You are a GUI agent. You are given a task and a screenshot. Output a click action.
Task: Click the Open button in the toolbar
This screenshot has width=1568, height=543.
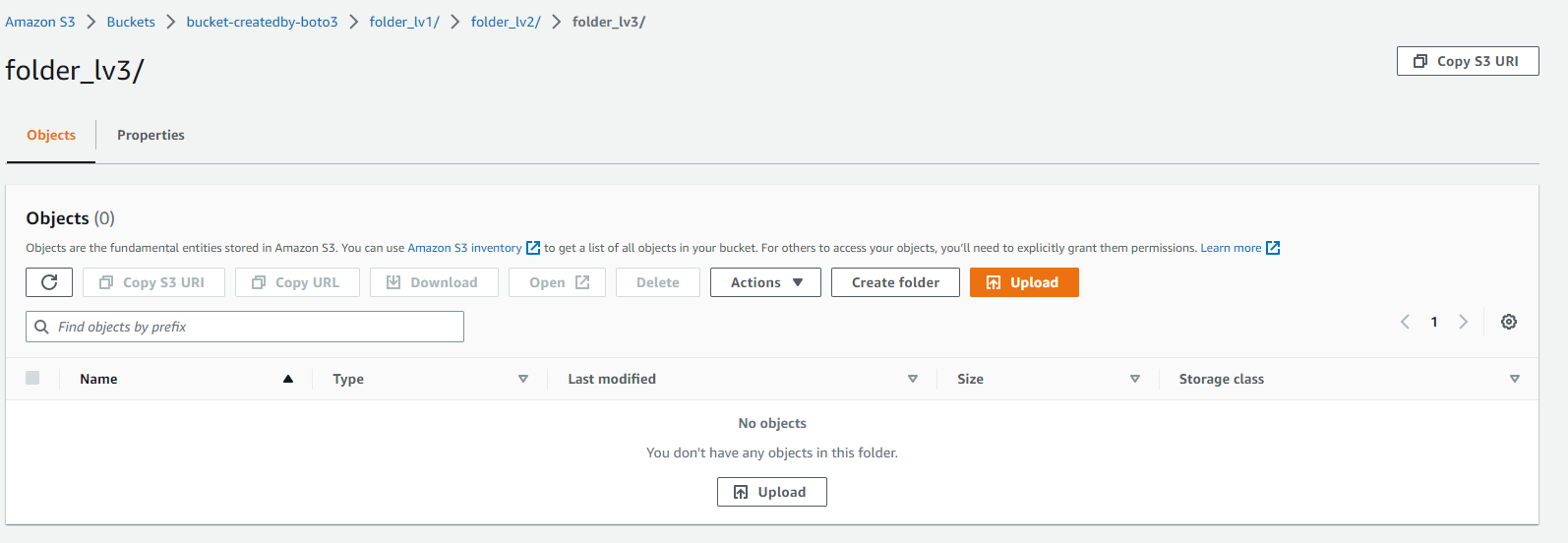coord(557,282)
